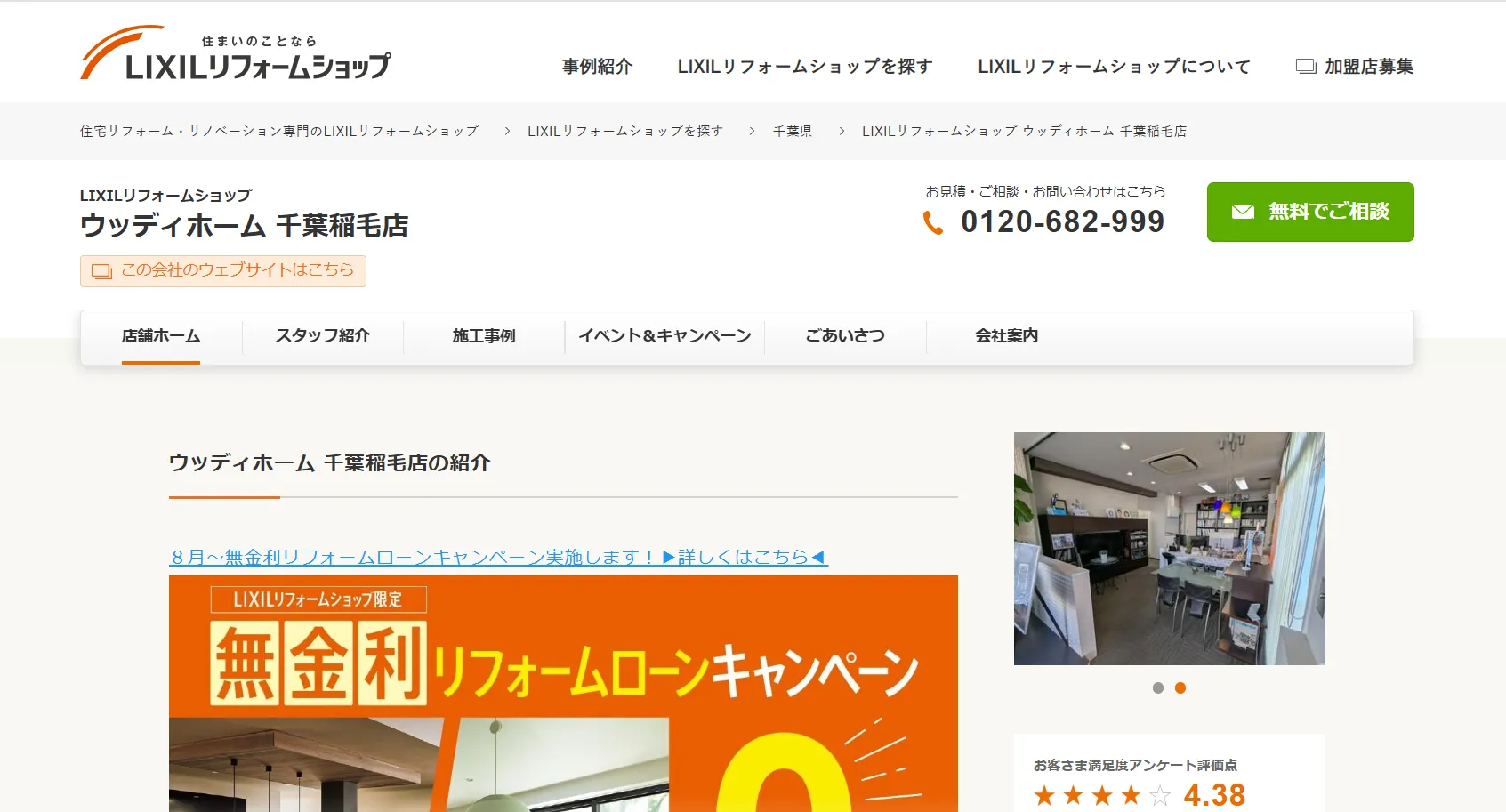Click the monitor icon in company website button
The image size is (1506, 812).
click(x=101, y=271)
